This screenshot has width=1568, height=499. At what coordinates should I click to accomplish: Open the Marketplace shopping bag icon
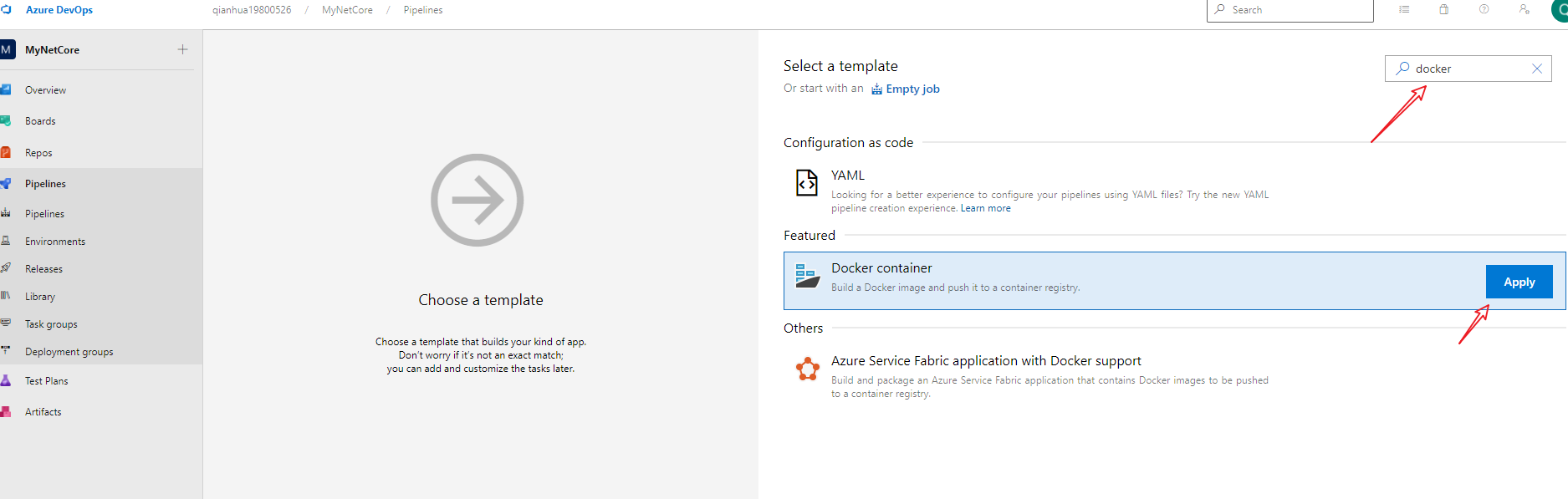(1443, 10)
